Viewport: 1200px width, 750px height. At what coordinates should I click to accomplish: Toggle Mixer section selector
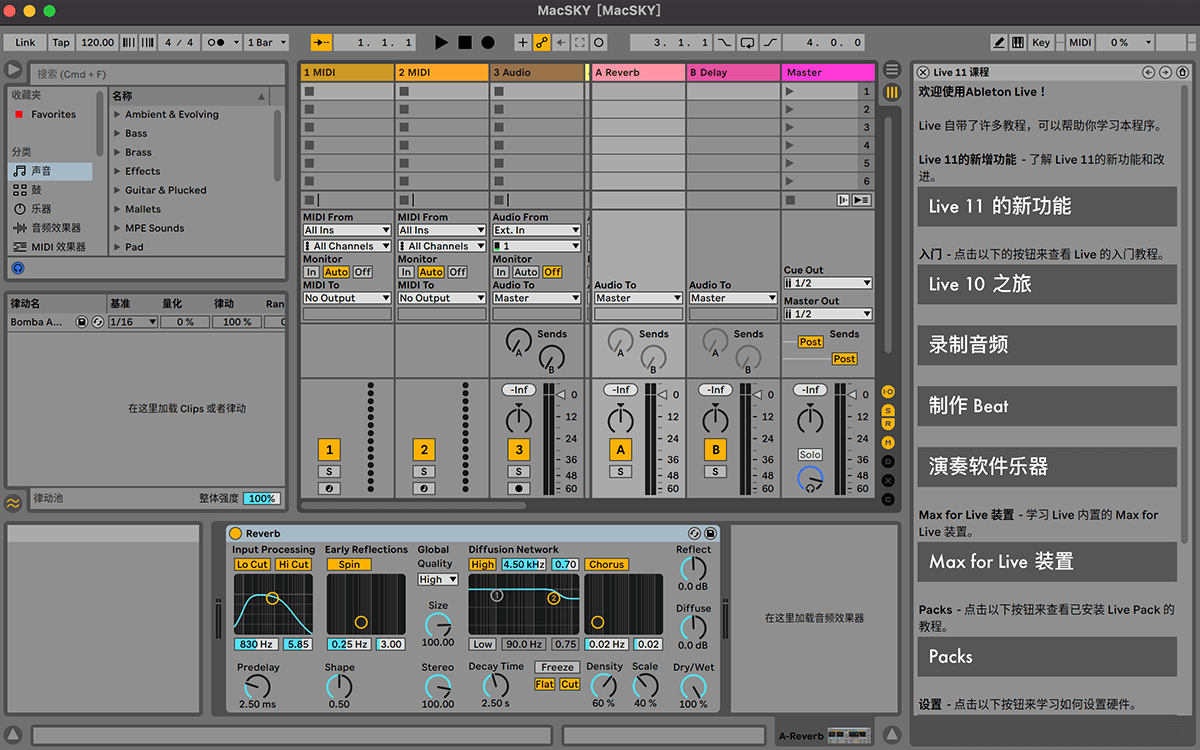pyautogui.click(x=888, y=443)
